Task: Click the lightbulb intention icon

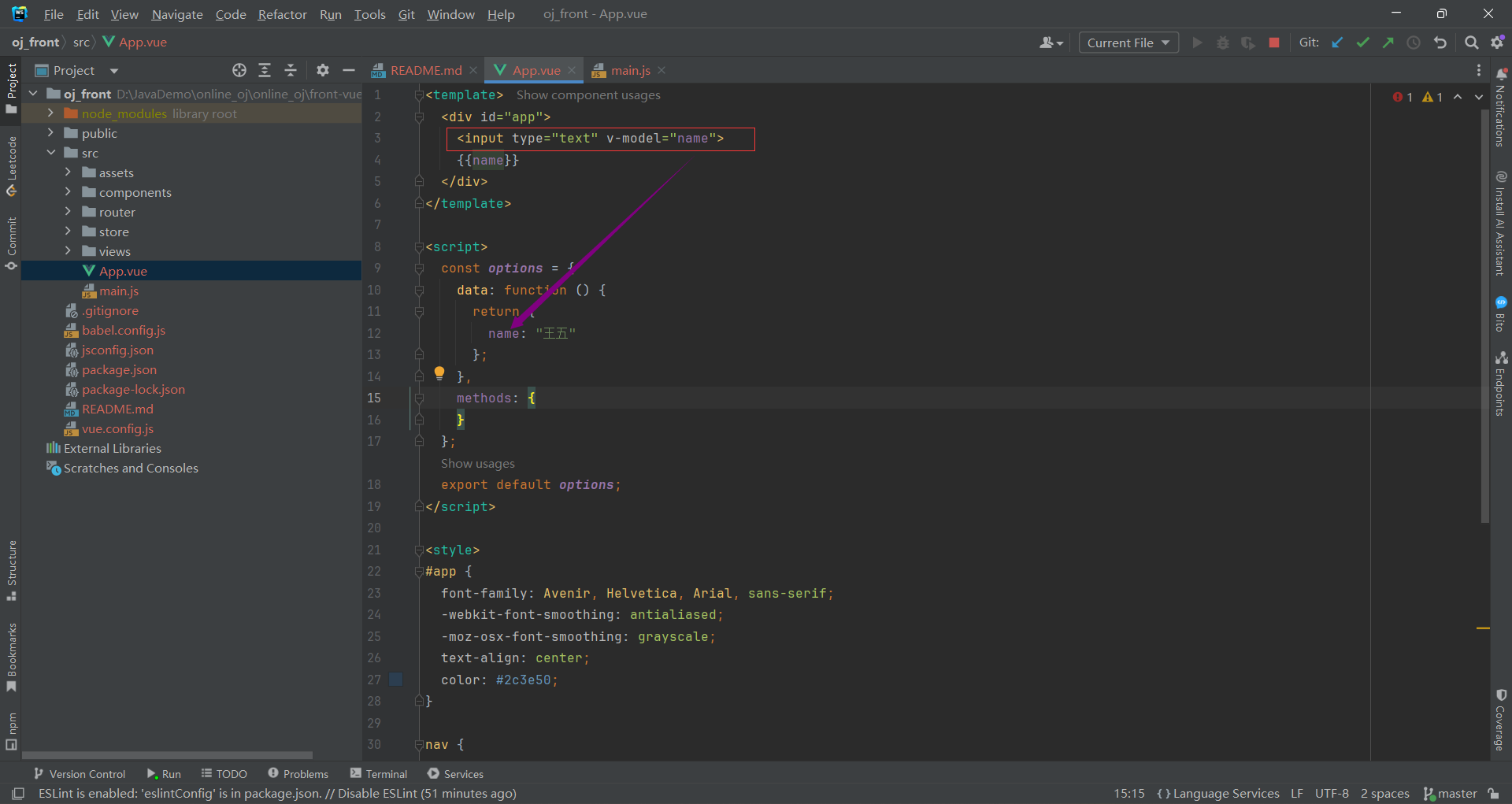Action: [439, 373]
